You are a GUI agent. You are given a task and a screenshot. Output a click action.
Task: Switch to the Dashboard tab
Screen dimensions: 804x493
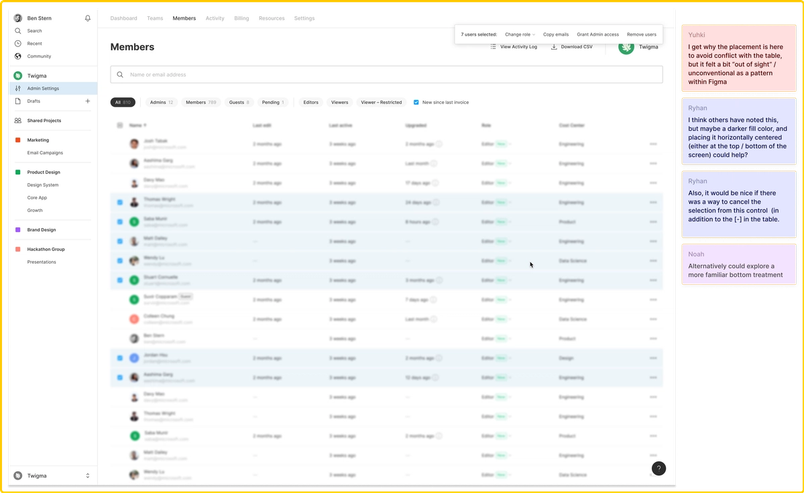(124, 18)
